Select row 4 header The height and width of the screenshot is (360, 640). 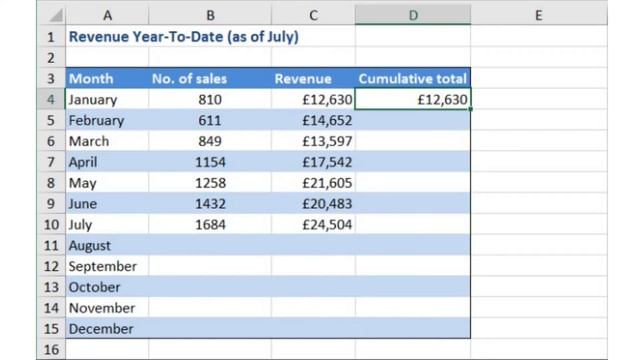51,99
